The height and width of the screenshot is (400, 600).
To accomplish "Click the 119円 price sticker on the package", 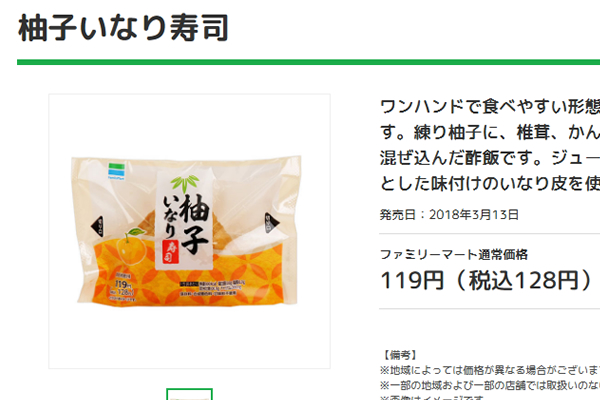I will click(123, 289).
